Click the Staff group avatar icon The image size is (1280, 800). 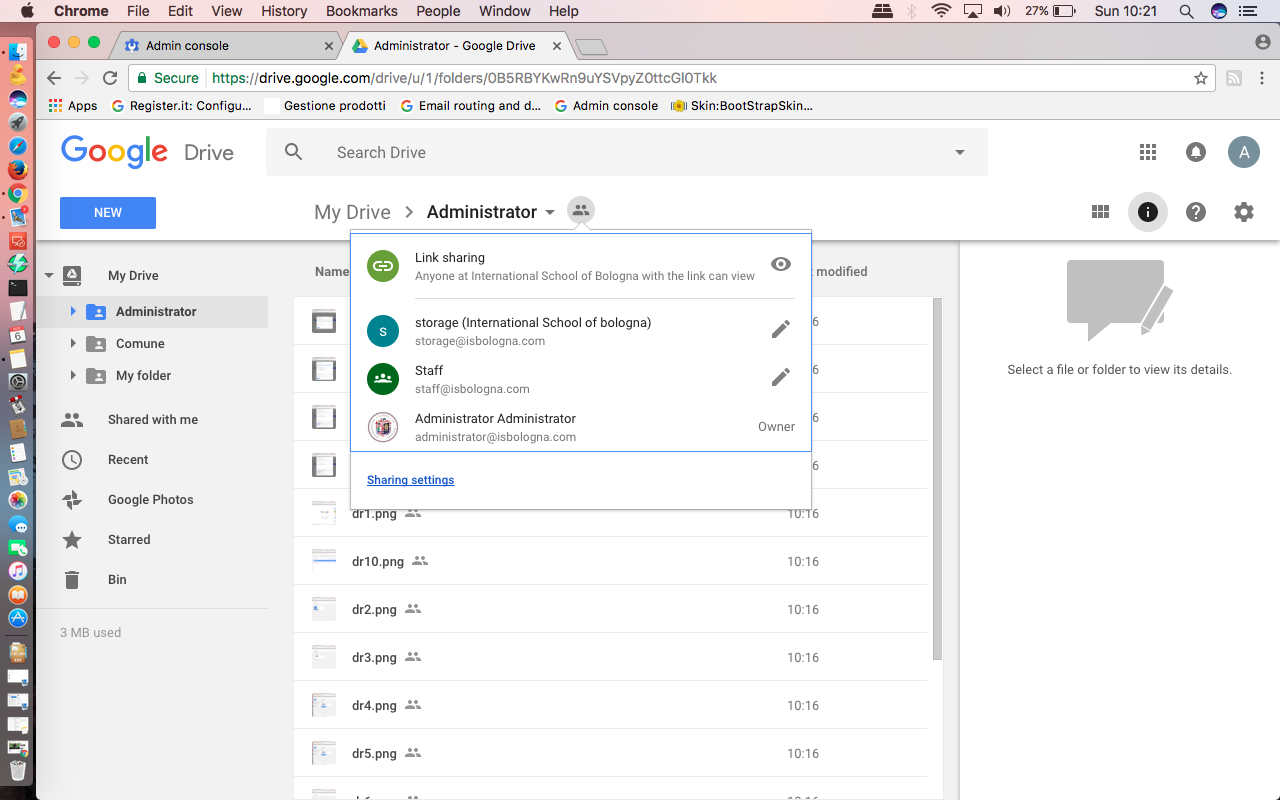click(x=383, y=379)
